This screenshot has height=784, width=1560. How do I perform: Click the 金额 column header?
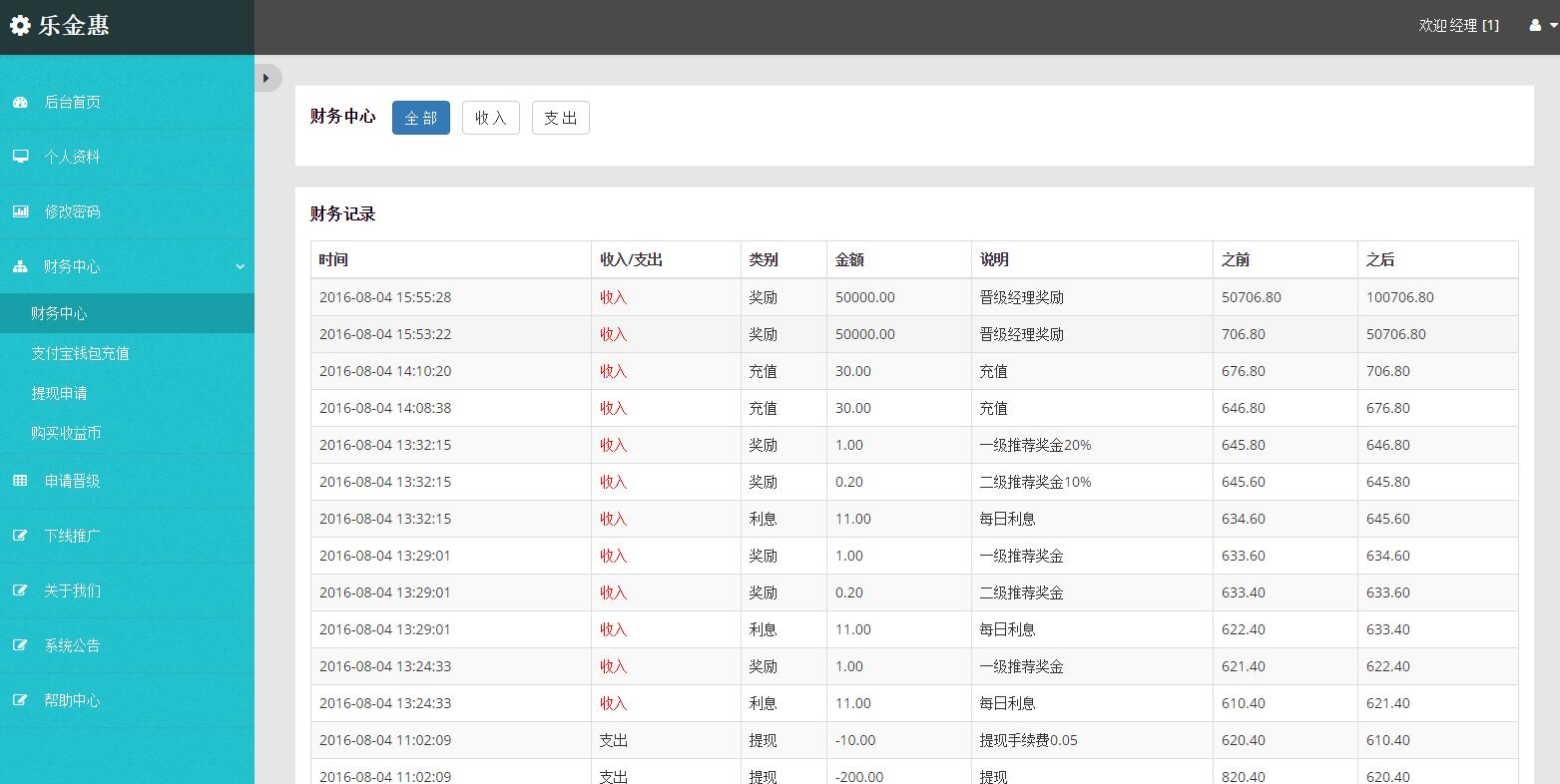point(849,259)
